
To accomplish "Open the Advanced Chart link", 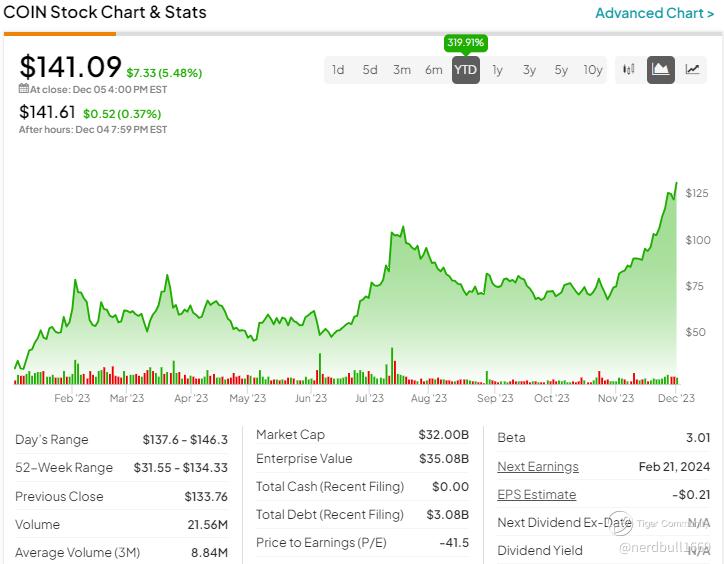I will coord(654,13).
